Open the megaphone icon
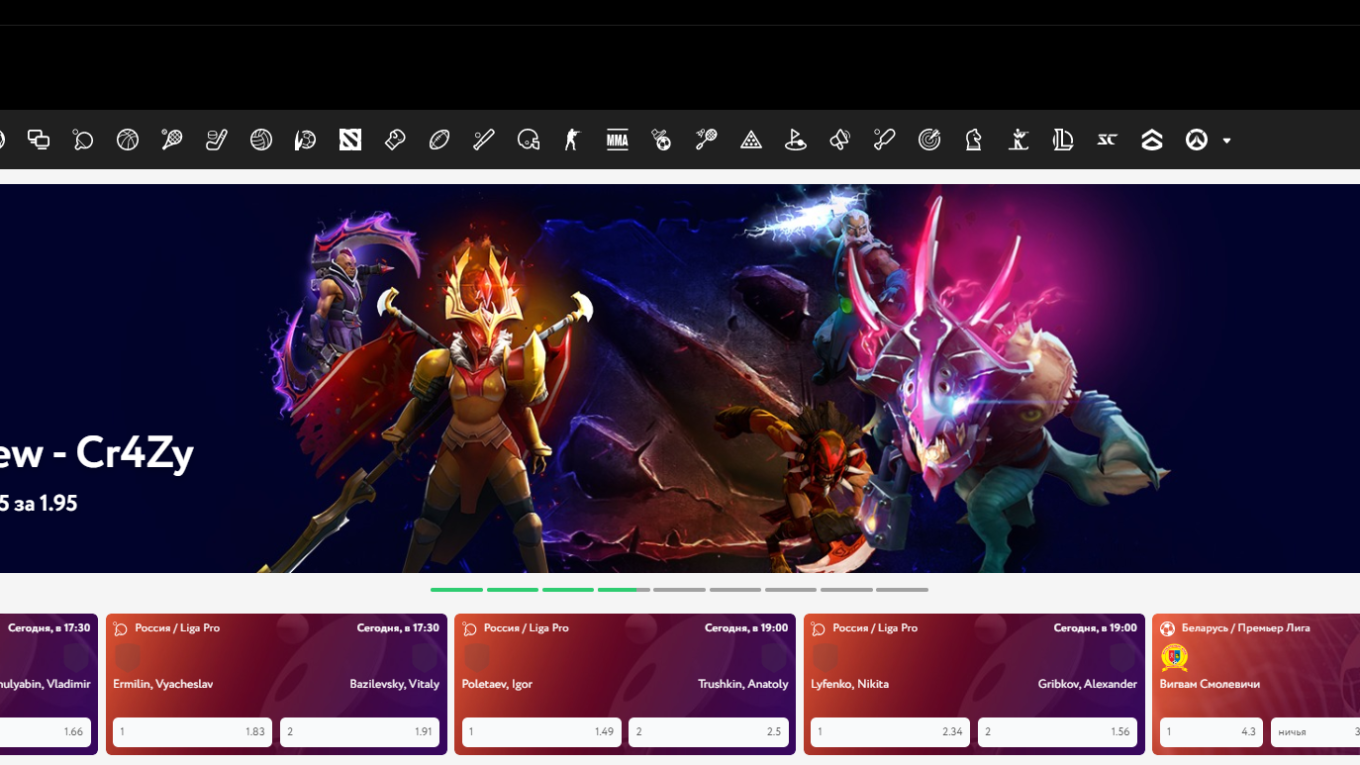The width and height of the screenshot is (1360, 765). 840,140
